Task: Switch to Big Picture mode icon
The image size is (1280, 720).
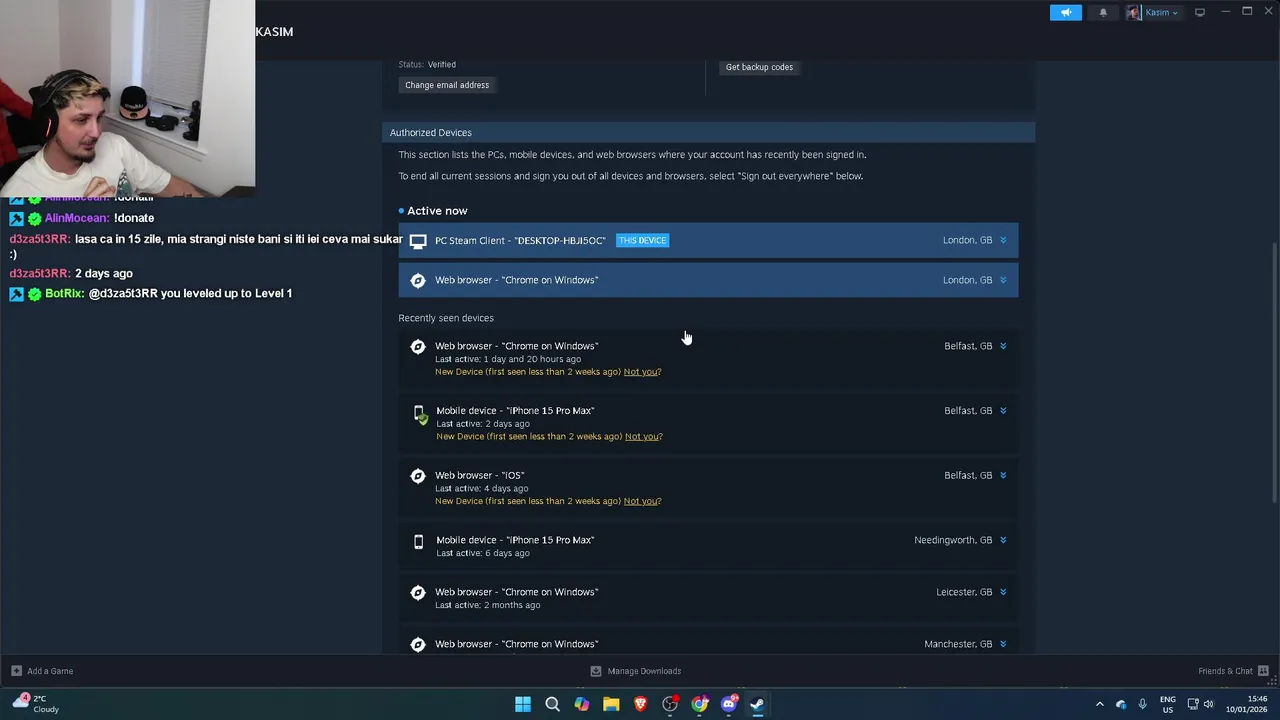Action: point(1200,12)
